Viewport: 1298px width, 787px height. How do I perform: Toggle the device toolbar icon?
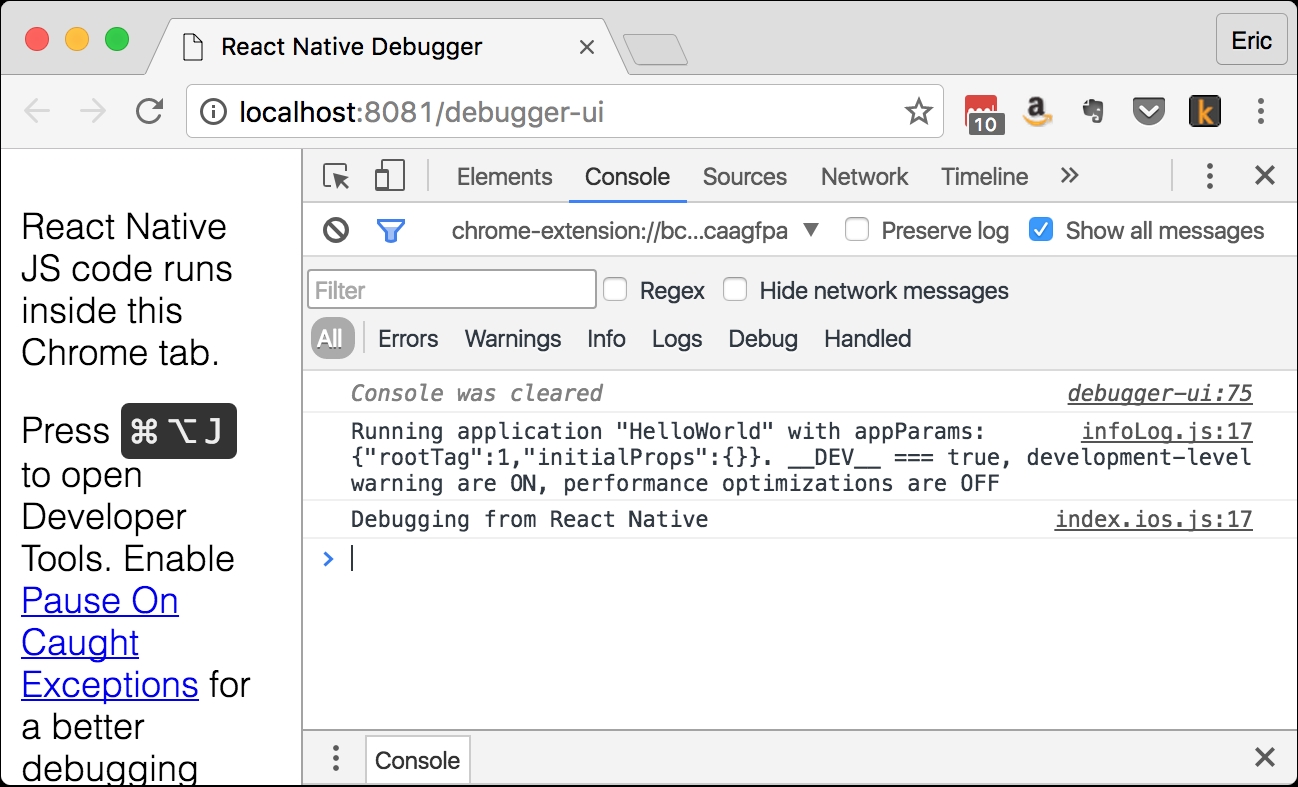coord(389,176)
